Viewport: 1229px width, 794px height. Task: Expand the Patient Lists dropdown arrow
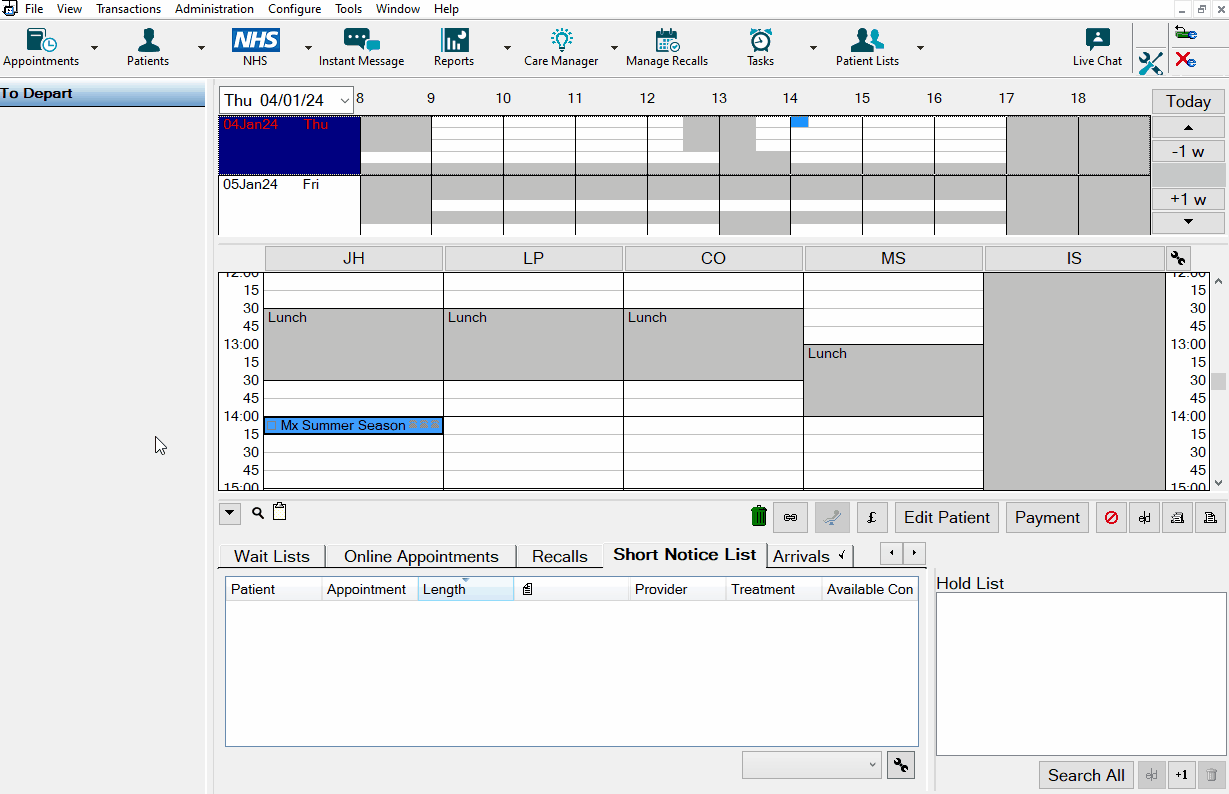coord(920,48)
